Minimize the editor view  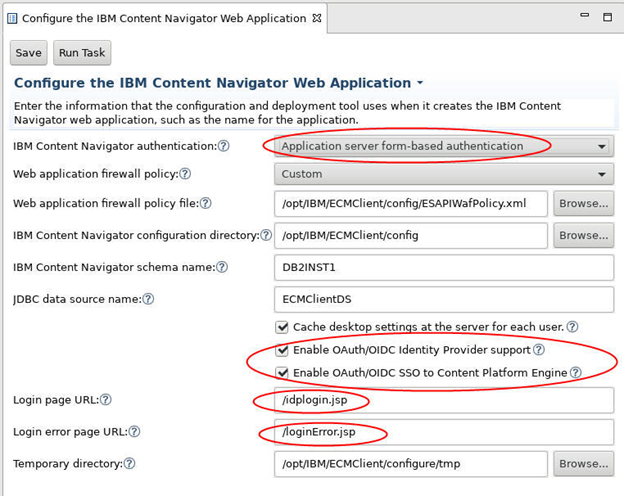click(585, 15)
